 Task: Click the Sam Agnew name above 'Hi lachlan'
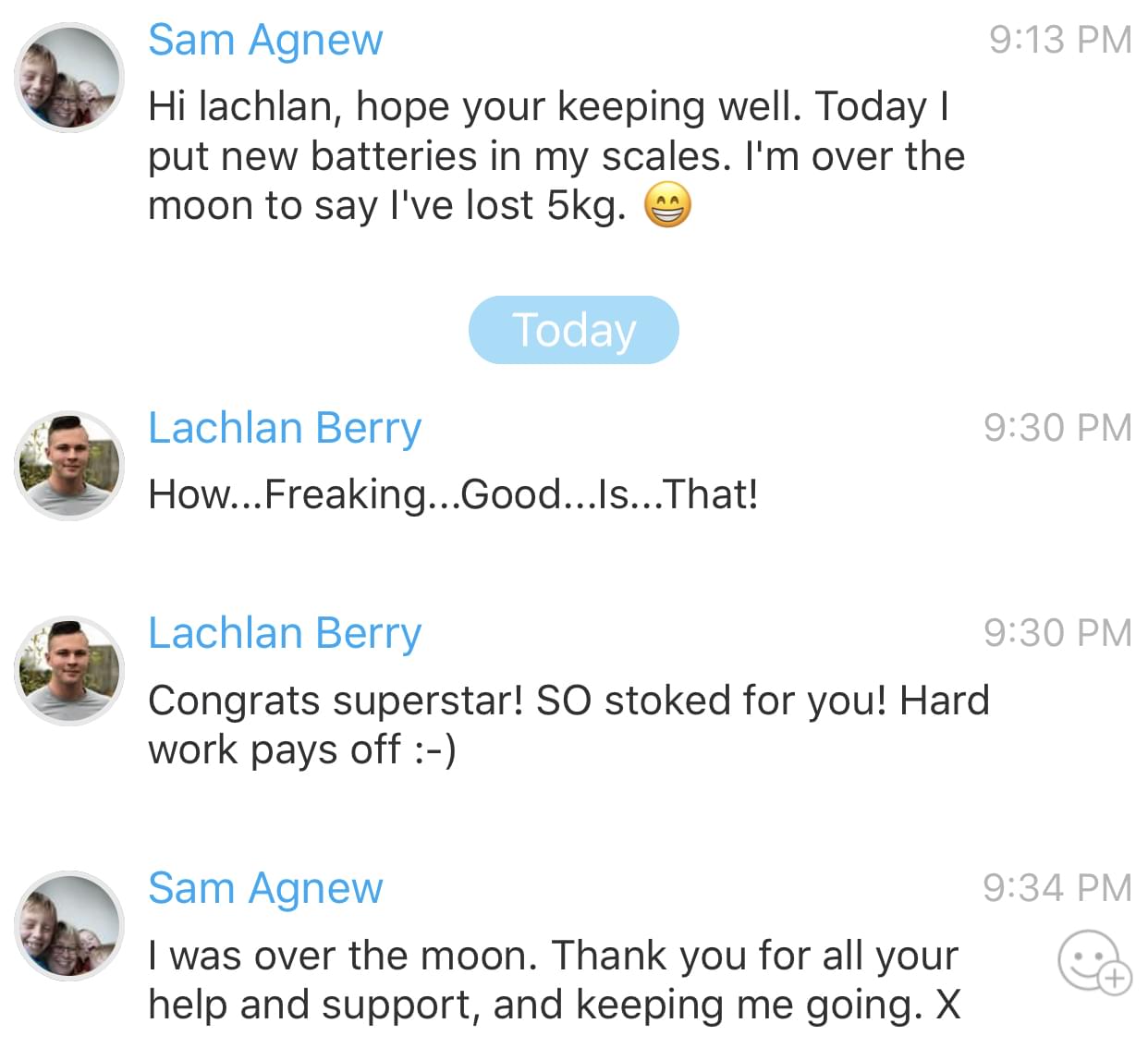[x=265, y=41]
